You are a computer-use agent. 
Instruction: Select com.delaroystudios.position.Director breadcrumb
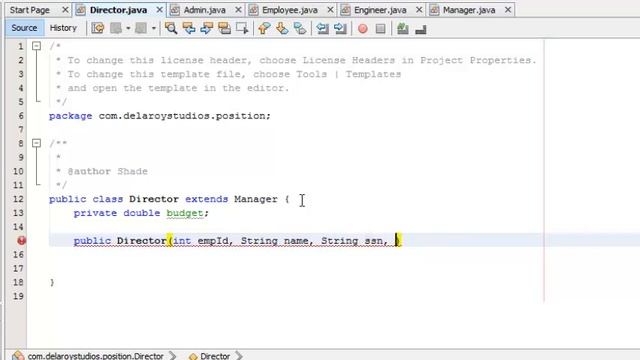(x=96, y=356)
